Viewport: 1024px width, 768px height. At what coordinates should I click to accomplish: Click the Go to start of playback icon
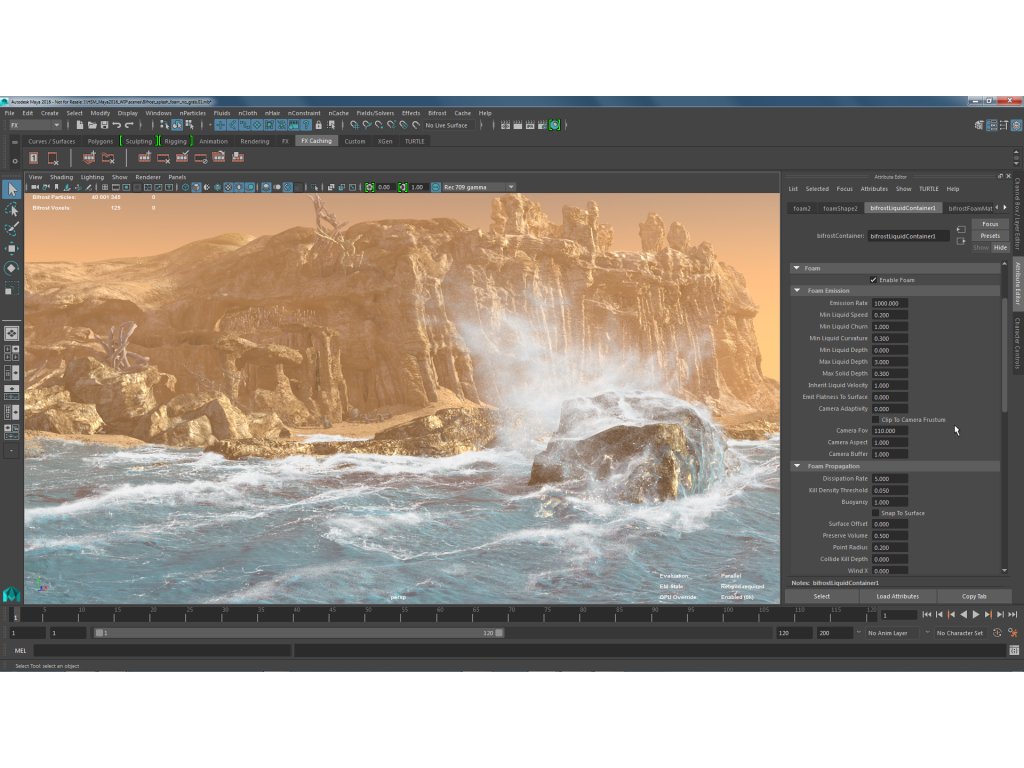(x=927, y=615)
